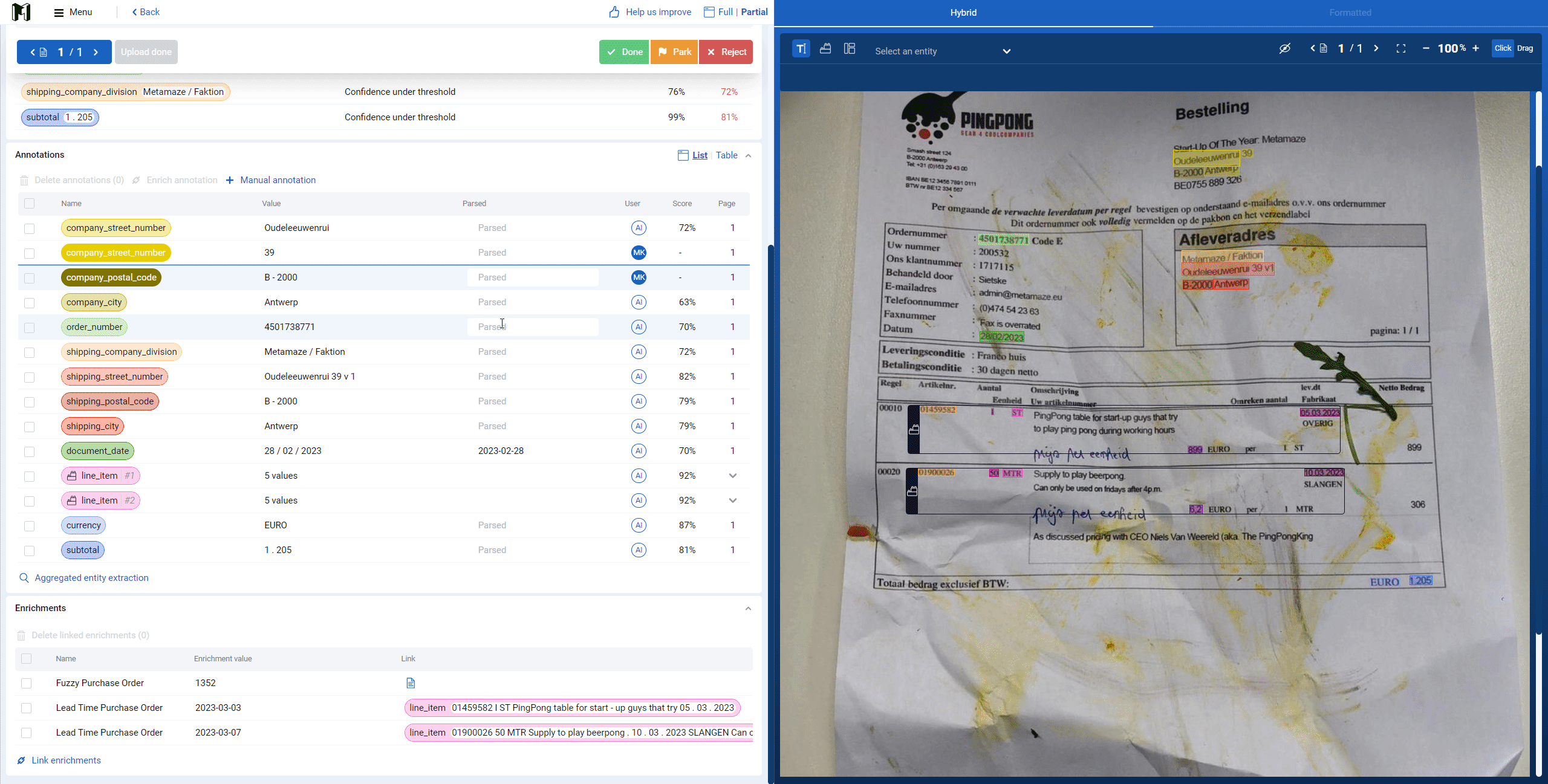Check the Oudeleeuwenrui company_street_number row
The width and height of the screenshot is (1548, 784).
(x=30, y=228)
